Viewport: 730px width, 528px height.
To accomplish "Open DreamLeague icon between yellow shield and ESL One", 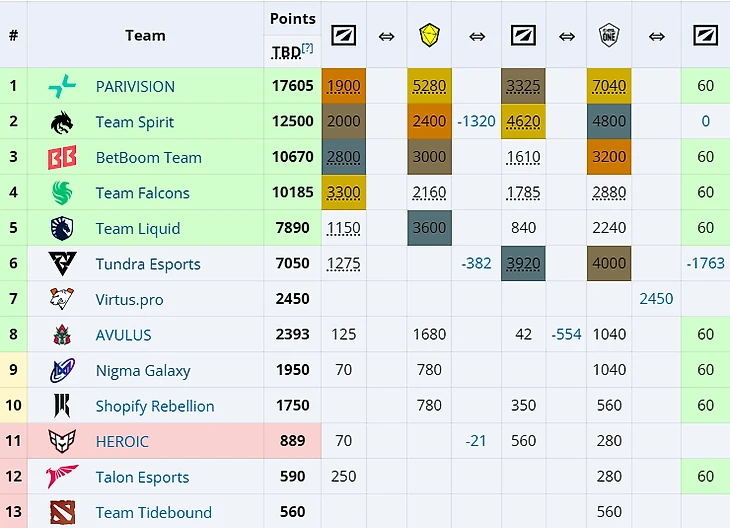I will (x=523, y=35).
